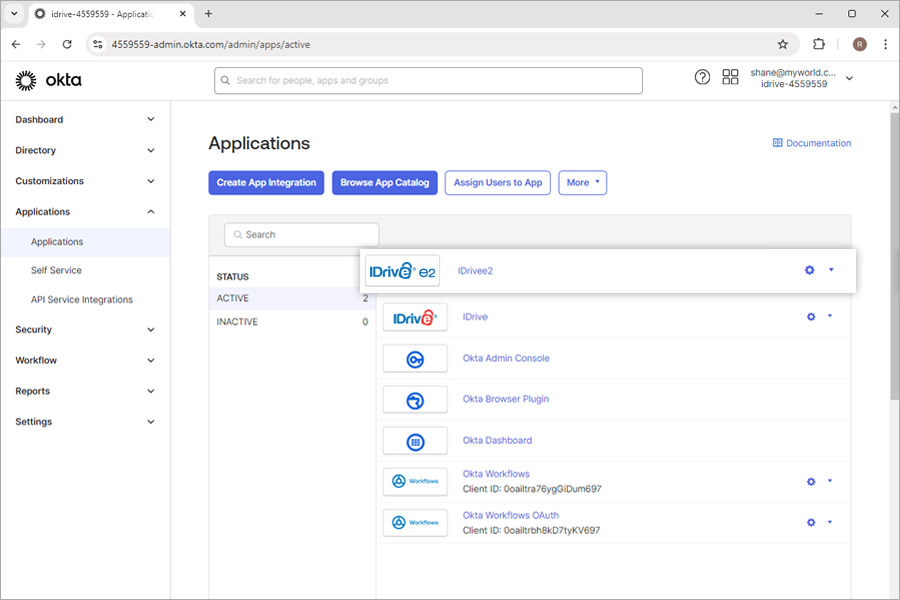
Task: Open the Documentation link
Action: click(818, 143)
